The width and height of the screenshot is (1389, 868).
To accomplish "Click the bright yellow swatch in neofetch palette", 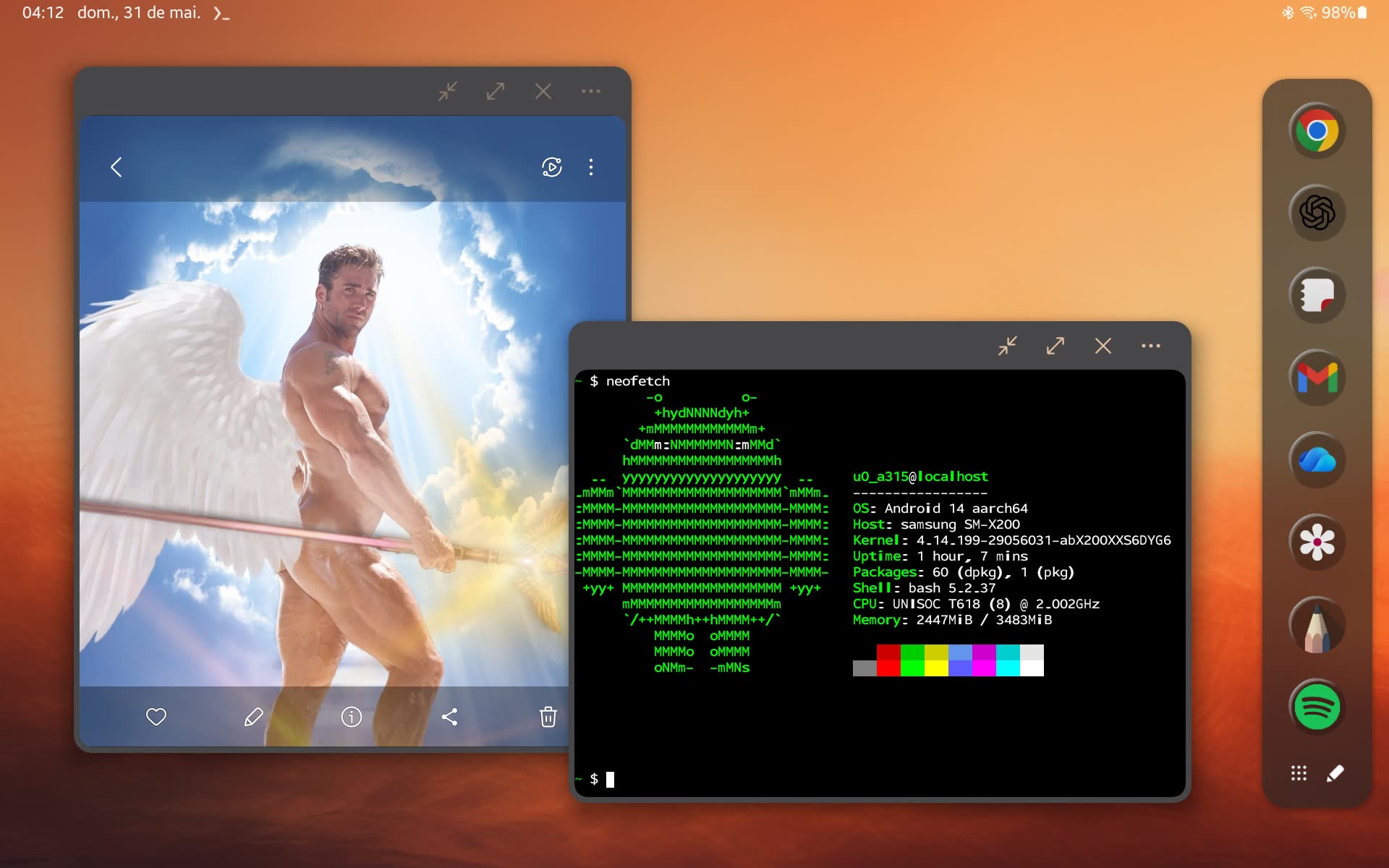I will coord(936,668).
